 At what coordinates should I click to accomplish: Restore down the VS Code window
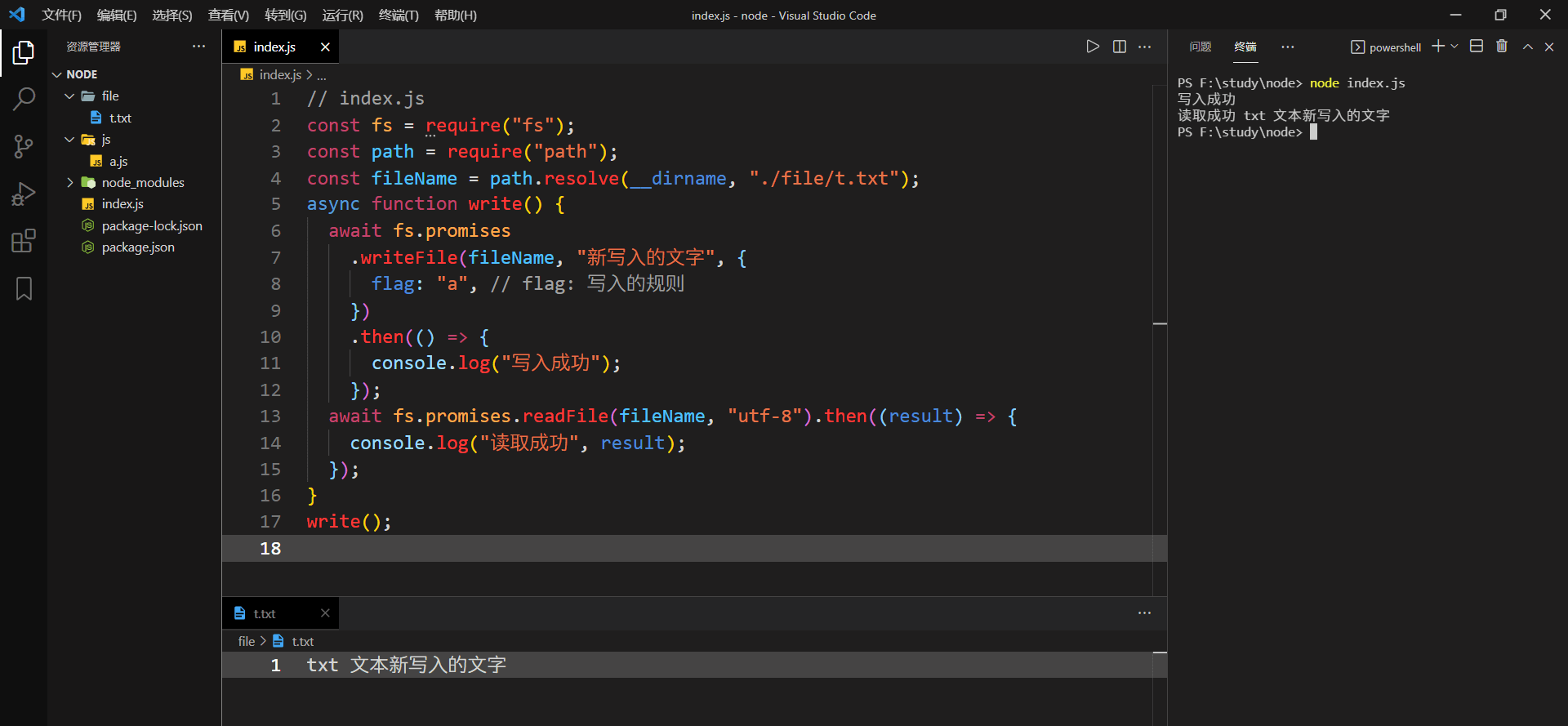(x=1500, y=15)
